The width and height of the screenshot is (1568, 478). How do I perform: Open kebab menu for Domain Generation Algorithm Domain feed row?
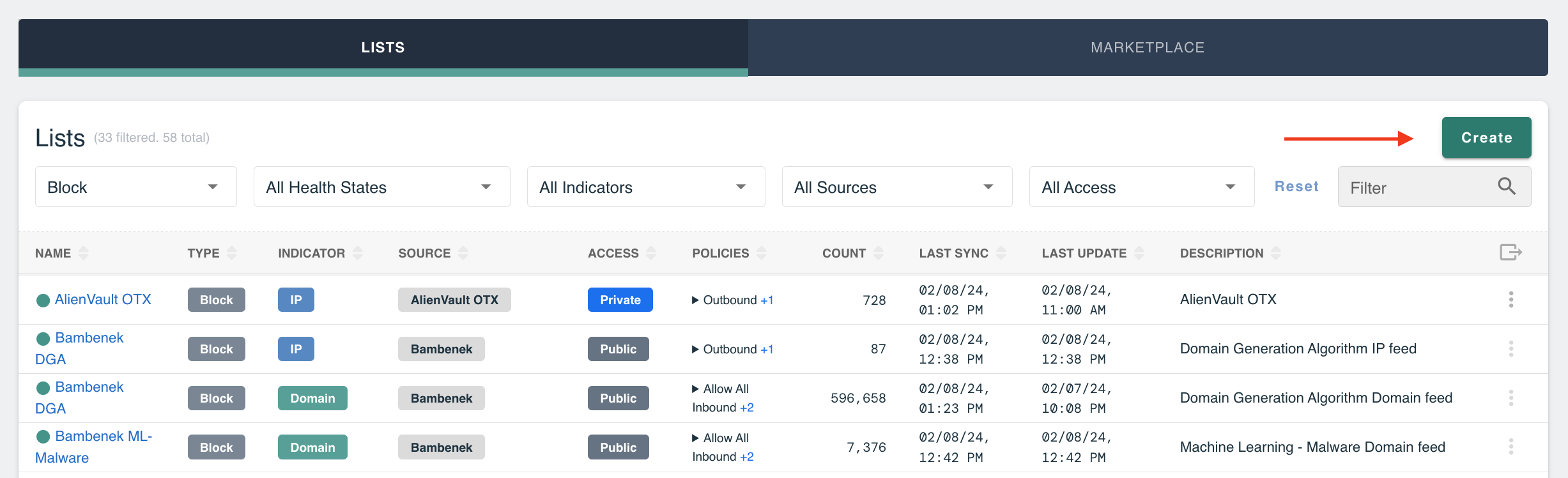1510,398
